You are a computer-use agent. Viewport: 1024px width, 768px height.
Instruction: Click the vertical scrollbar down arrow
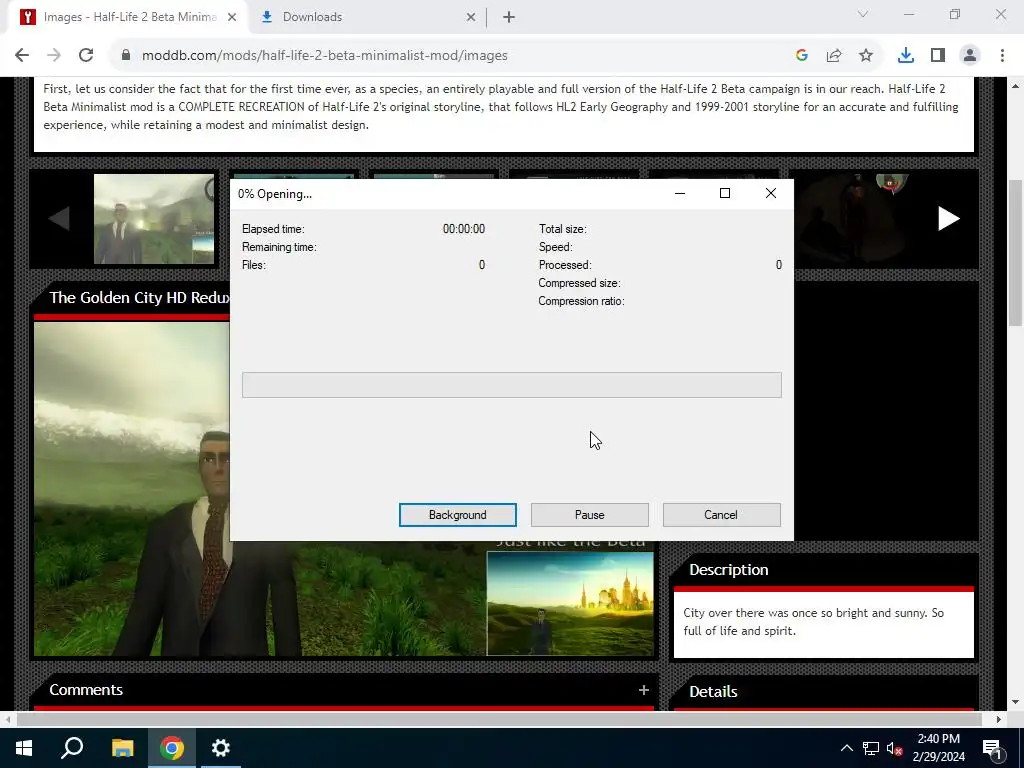1016,703
